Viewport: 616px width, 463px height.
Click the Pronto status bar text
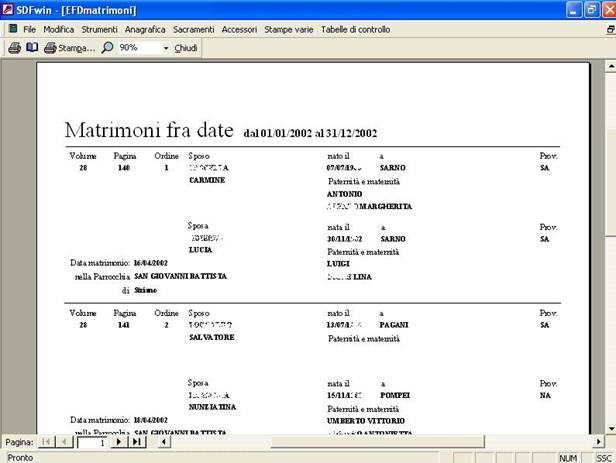point(20,458)
